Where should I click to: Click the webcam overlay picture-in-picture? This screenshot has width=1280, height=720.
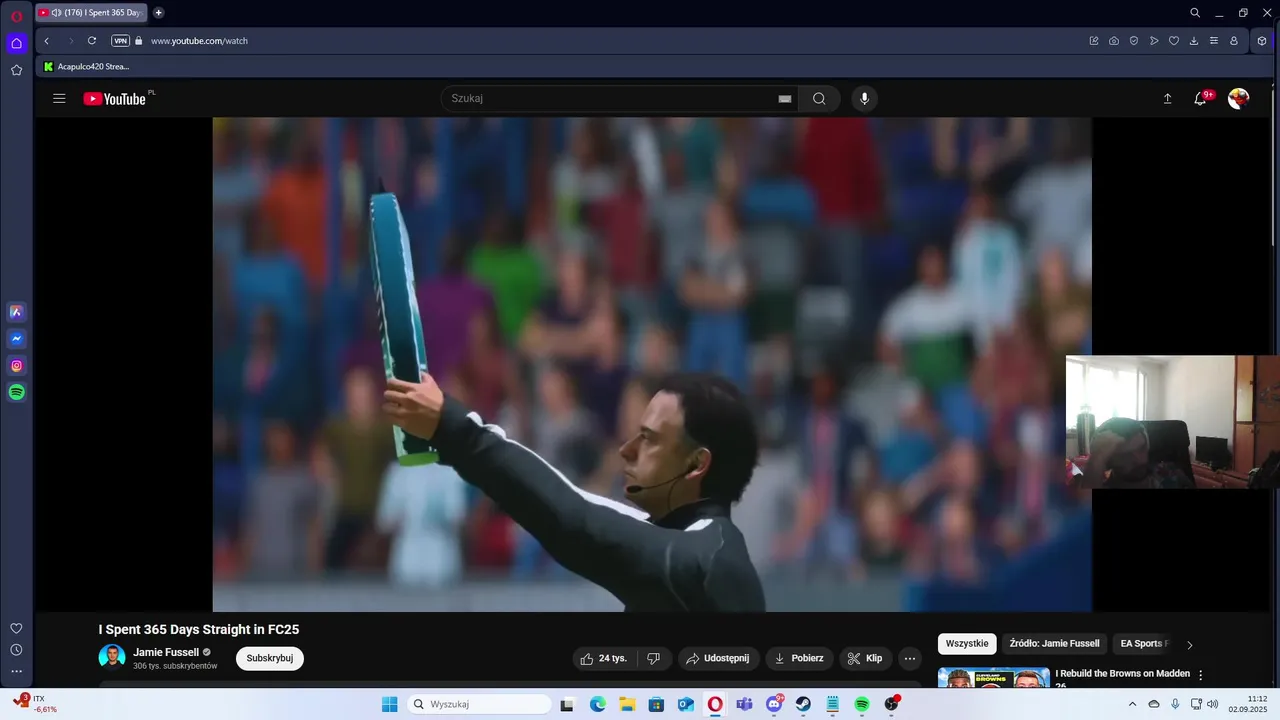[x=1172, y=422]
